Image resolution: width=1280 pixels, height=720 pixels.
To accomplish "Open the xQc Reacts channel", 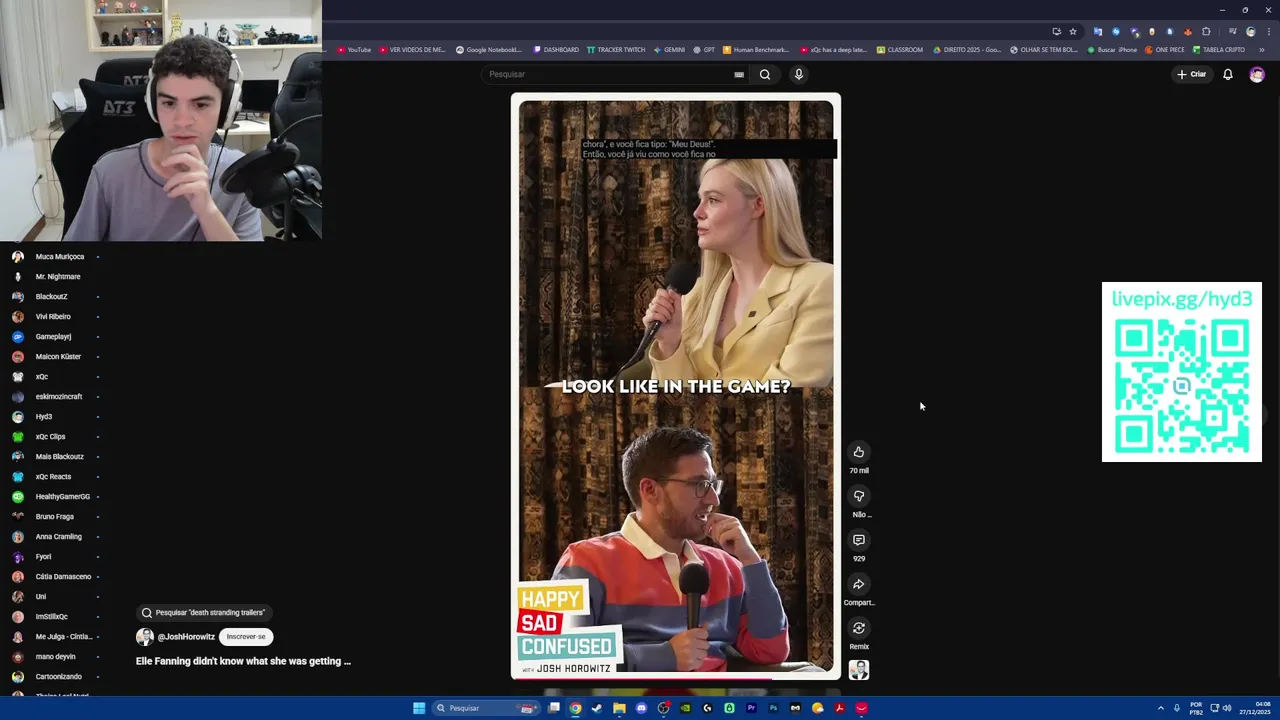I will pos(55,477).
